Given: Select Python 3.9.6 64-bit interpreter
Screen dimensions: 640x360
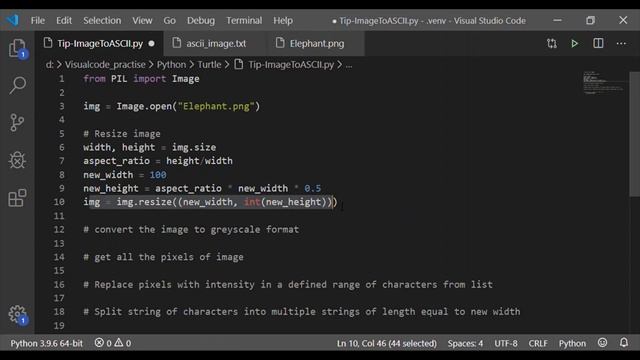Looking at the screenshot, I should (x=46, y=343).
